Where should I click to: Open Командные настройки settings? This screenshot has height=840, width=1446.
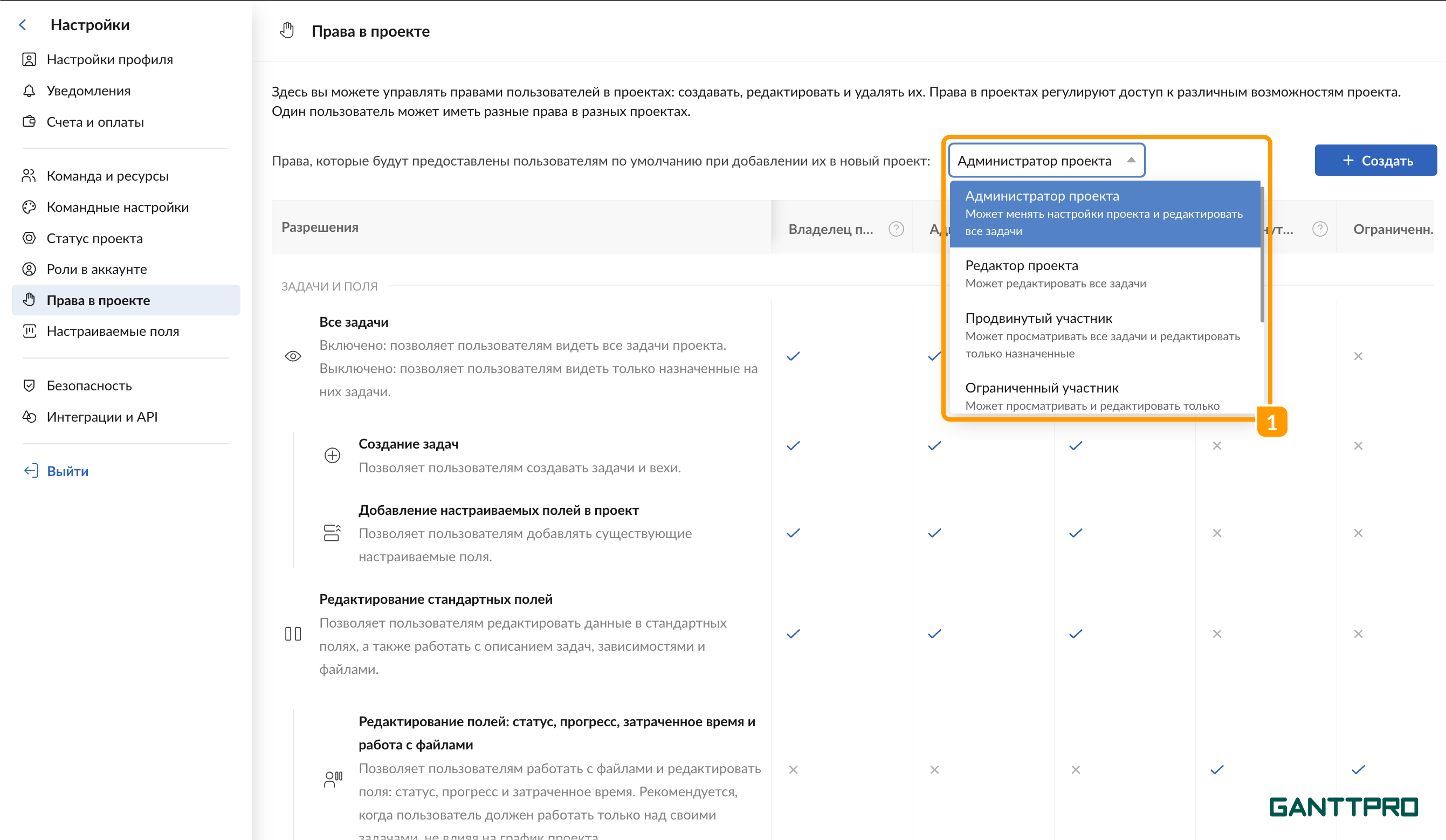point(118,207)
